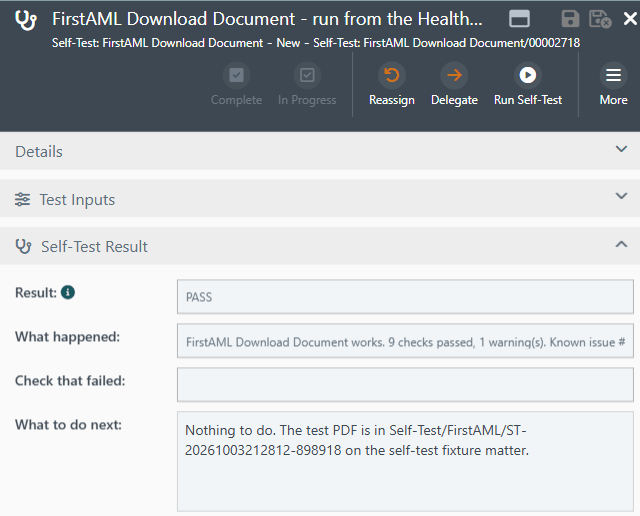This screenshot has height=516, width=640.
Task: Click the 'What to do next:' label
Action: click(x=68, y=425)
